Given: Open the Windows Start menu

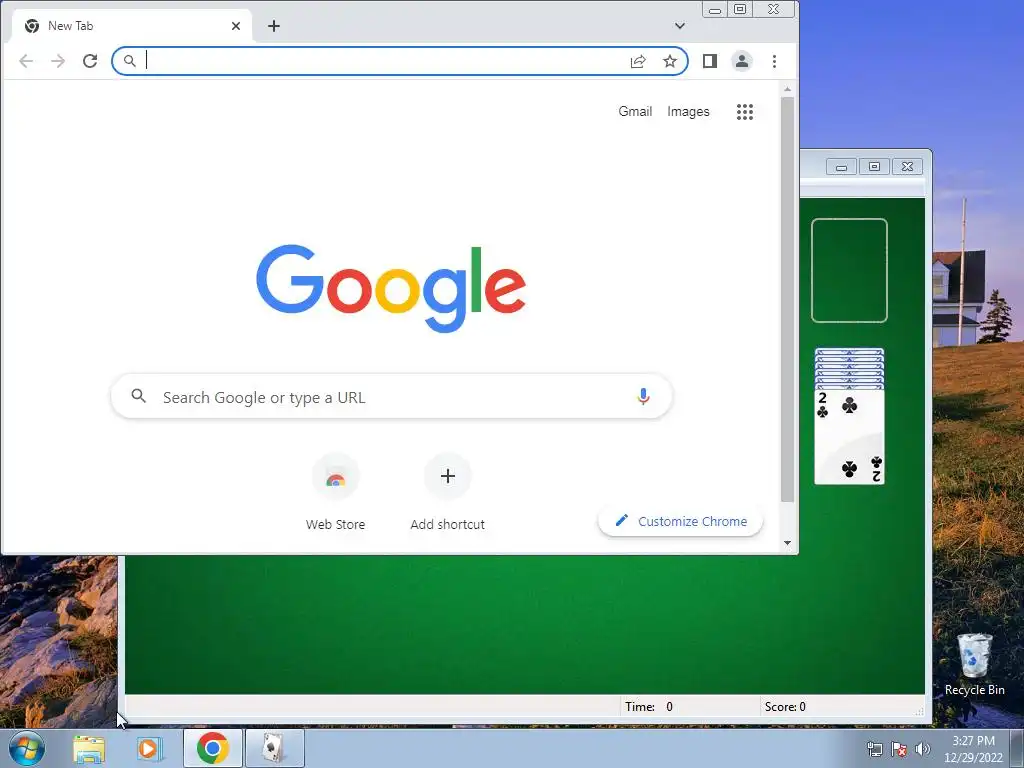Looking at the screenshot, I should pos(25,748).
